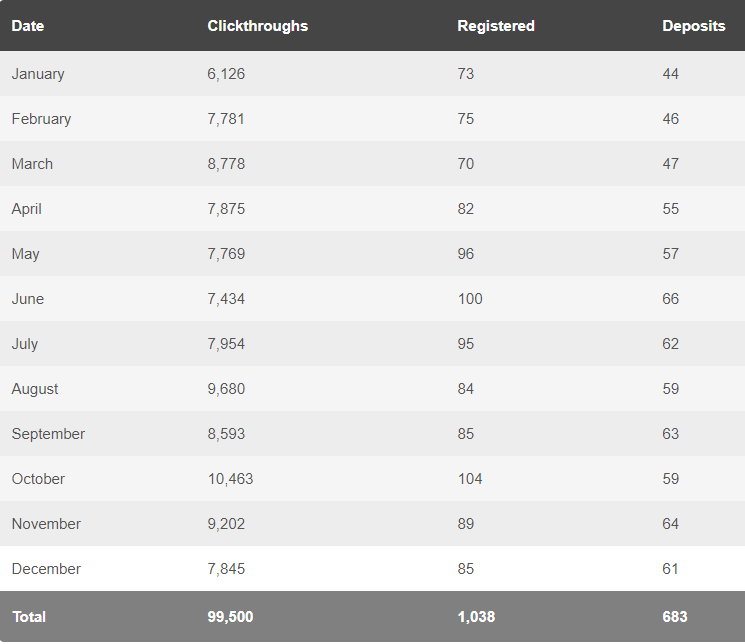Select total deposits value 683
745x644 pixels.
[675, 617]
